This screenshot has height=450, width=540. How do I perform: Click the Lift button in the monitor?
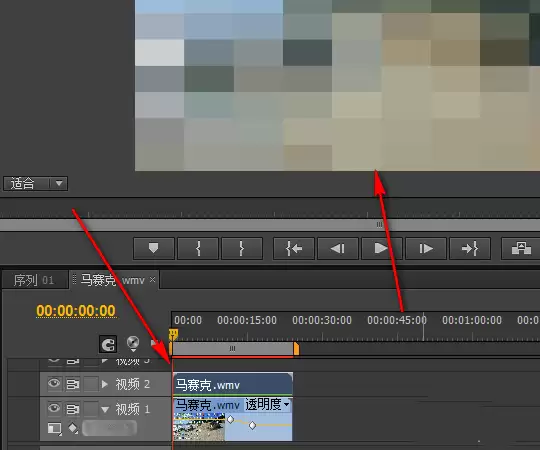click(x=521, y=248)
